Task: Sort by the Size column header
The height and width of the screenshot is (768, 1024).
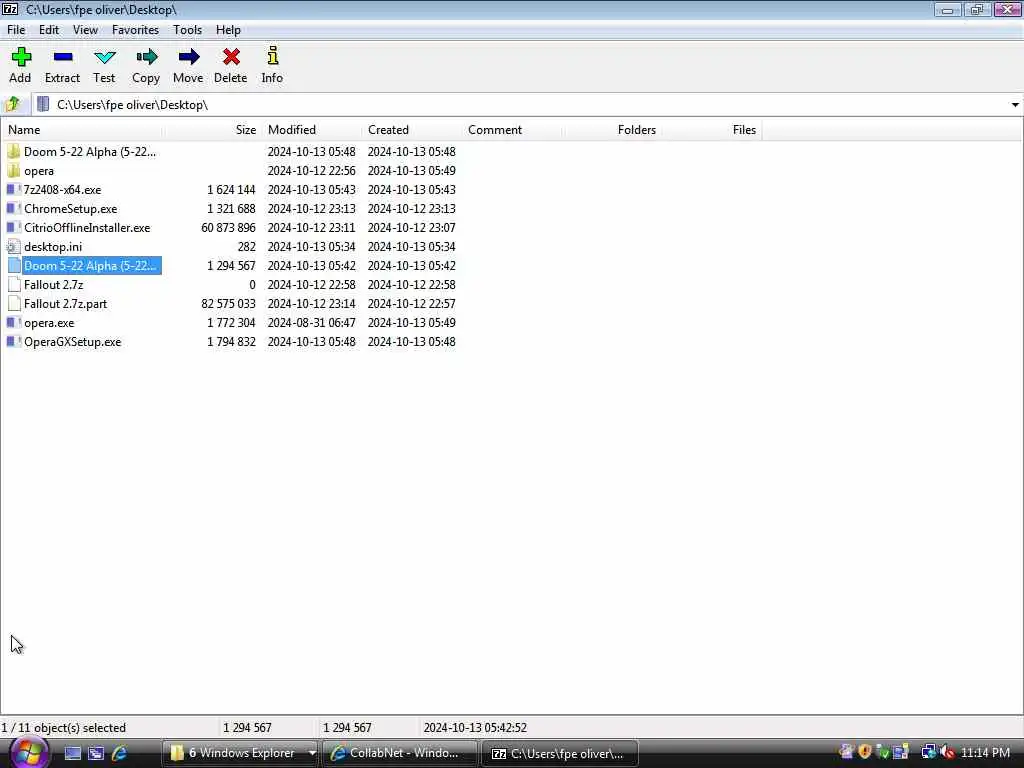Action: tap(212, 130)
